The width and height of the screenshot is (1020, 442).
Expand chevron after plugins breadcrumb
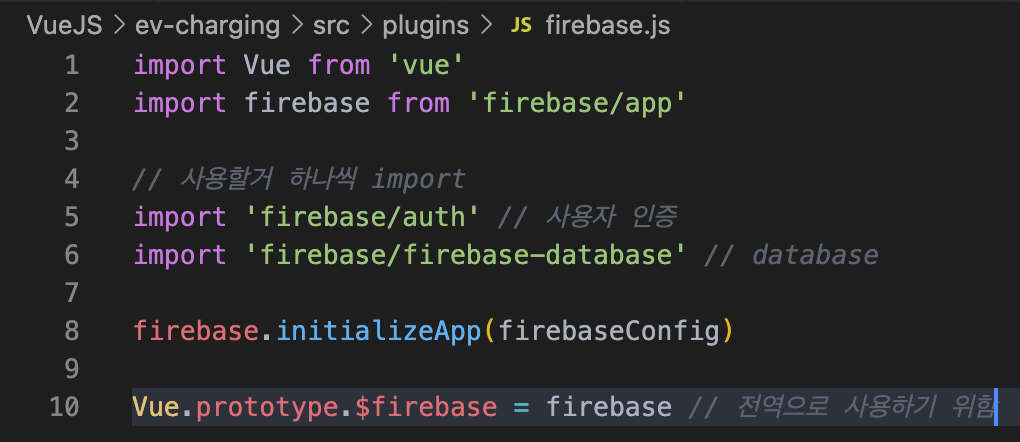tap(485, 26)
